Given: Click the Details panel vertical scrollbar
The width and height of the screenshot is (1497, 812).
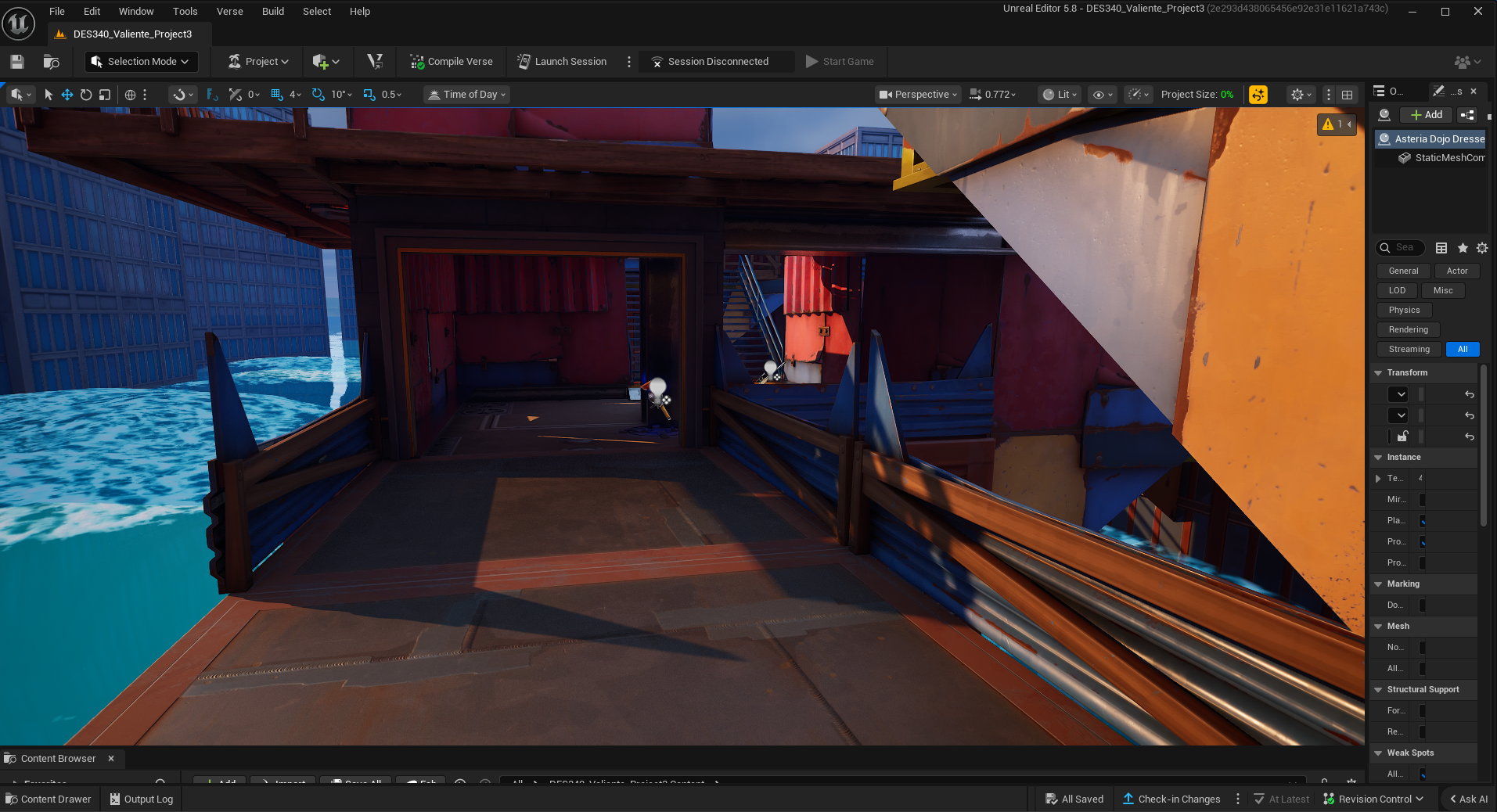Looking at the screenshot, I should click(1484, 446).
